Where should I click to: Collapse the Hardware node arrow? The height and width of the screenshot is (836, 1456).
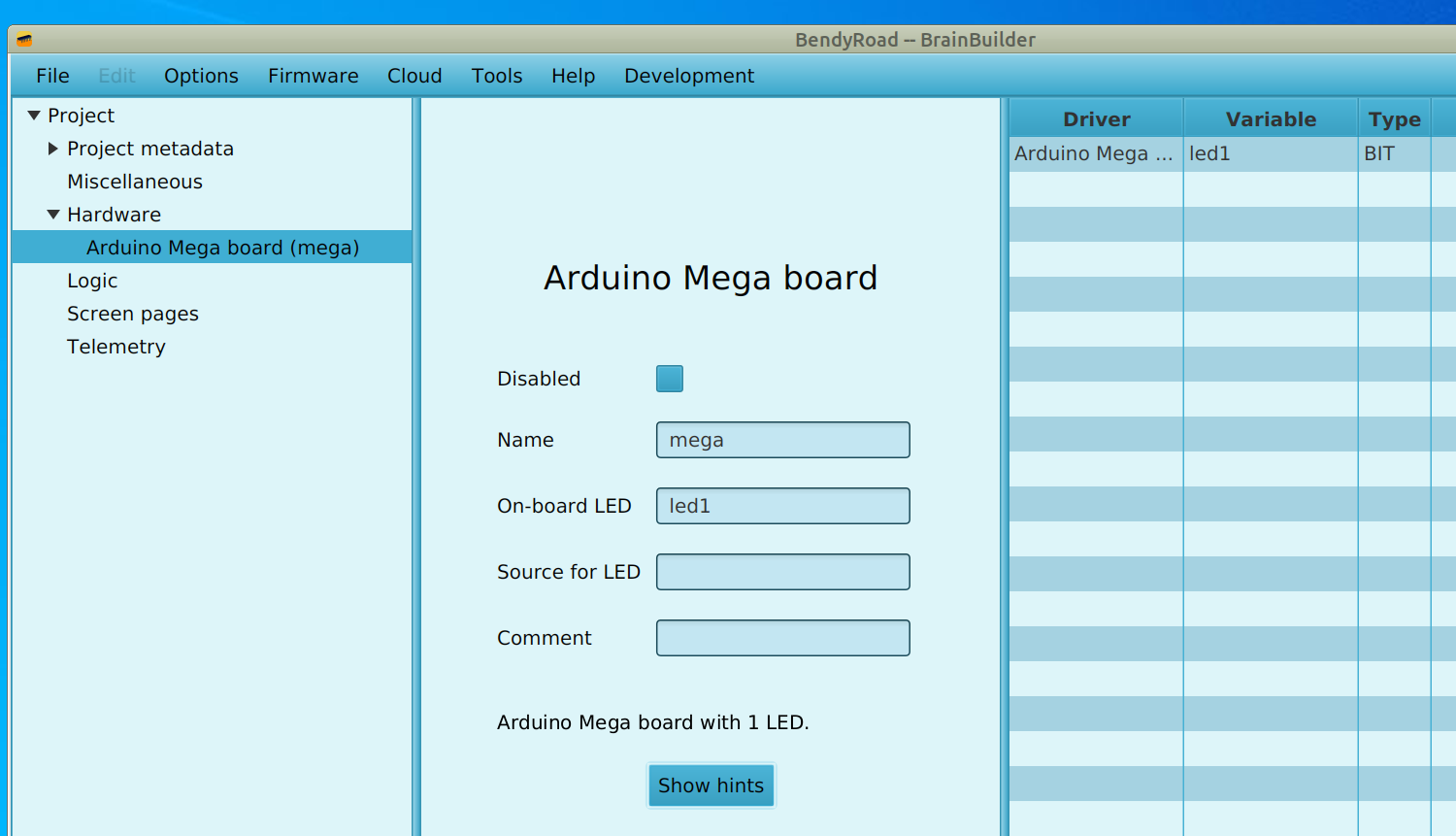pyautogui.click(x=53, y=215)
